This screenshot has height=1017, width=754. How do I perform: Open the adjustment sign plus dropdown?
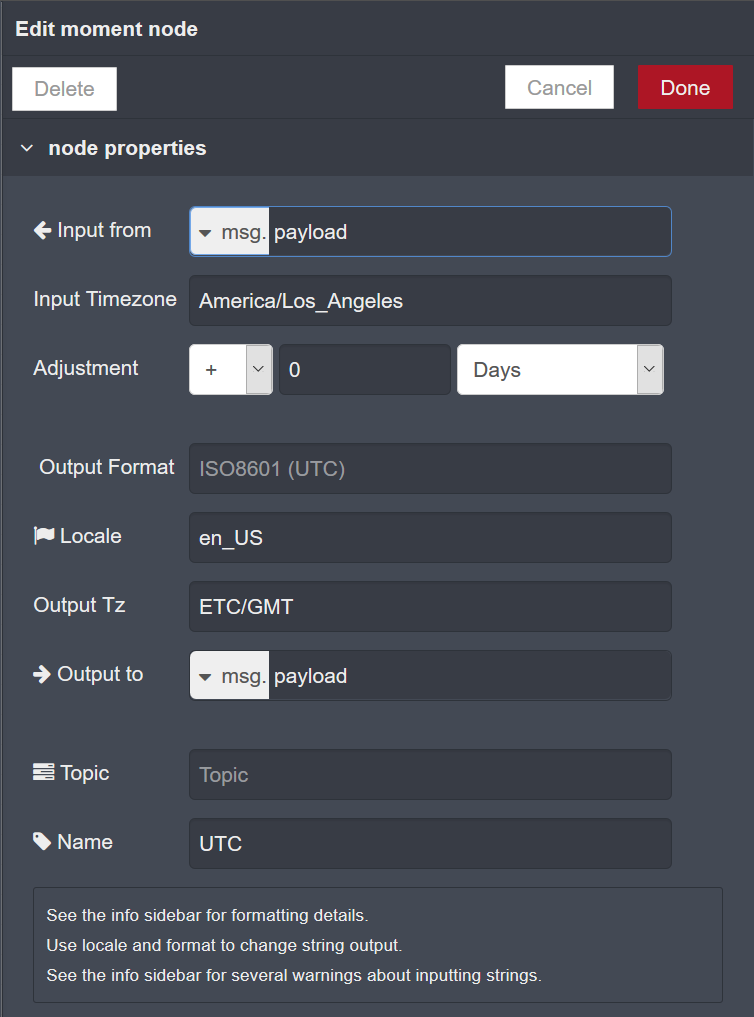[x=231, y=370]
